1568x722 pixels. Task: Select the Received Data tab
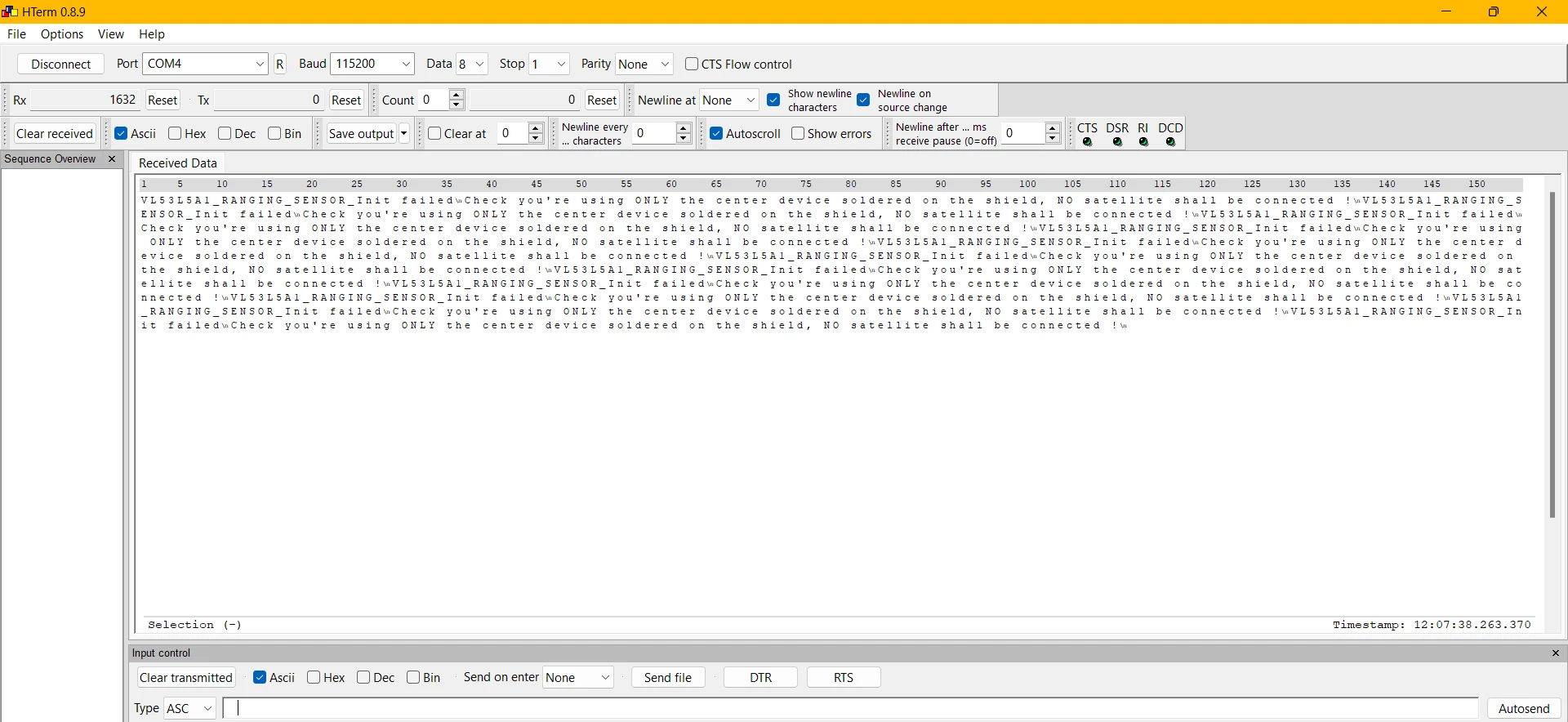(178, 163)
